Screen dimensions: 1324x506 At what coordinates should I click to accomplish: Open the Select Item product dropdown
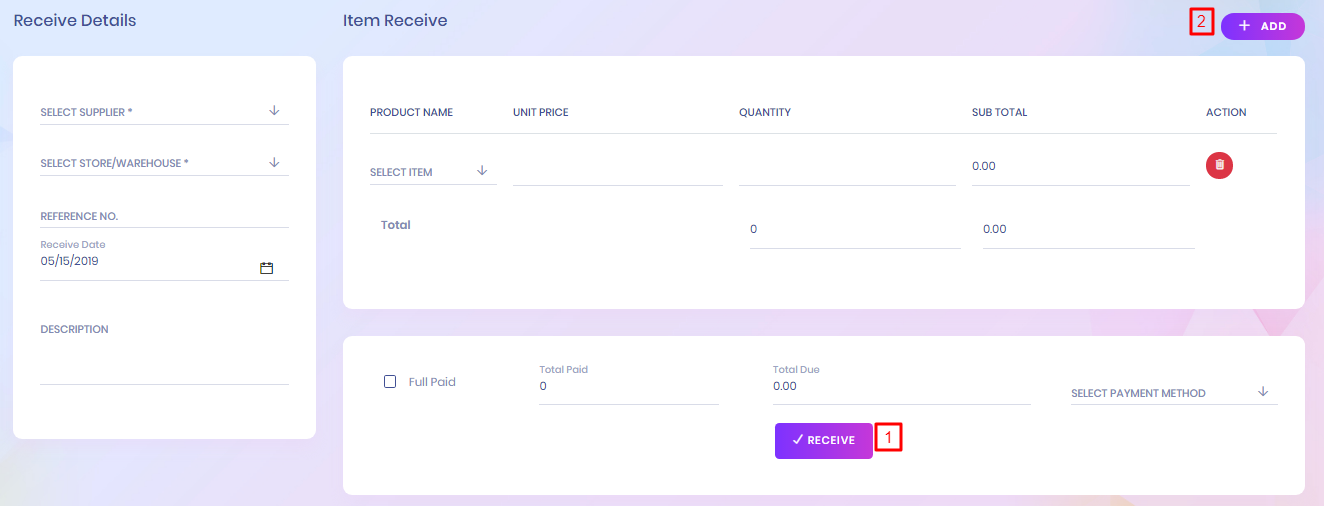click(420, 172)
